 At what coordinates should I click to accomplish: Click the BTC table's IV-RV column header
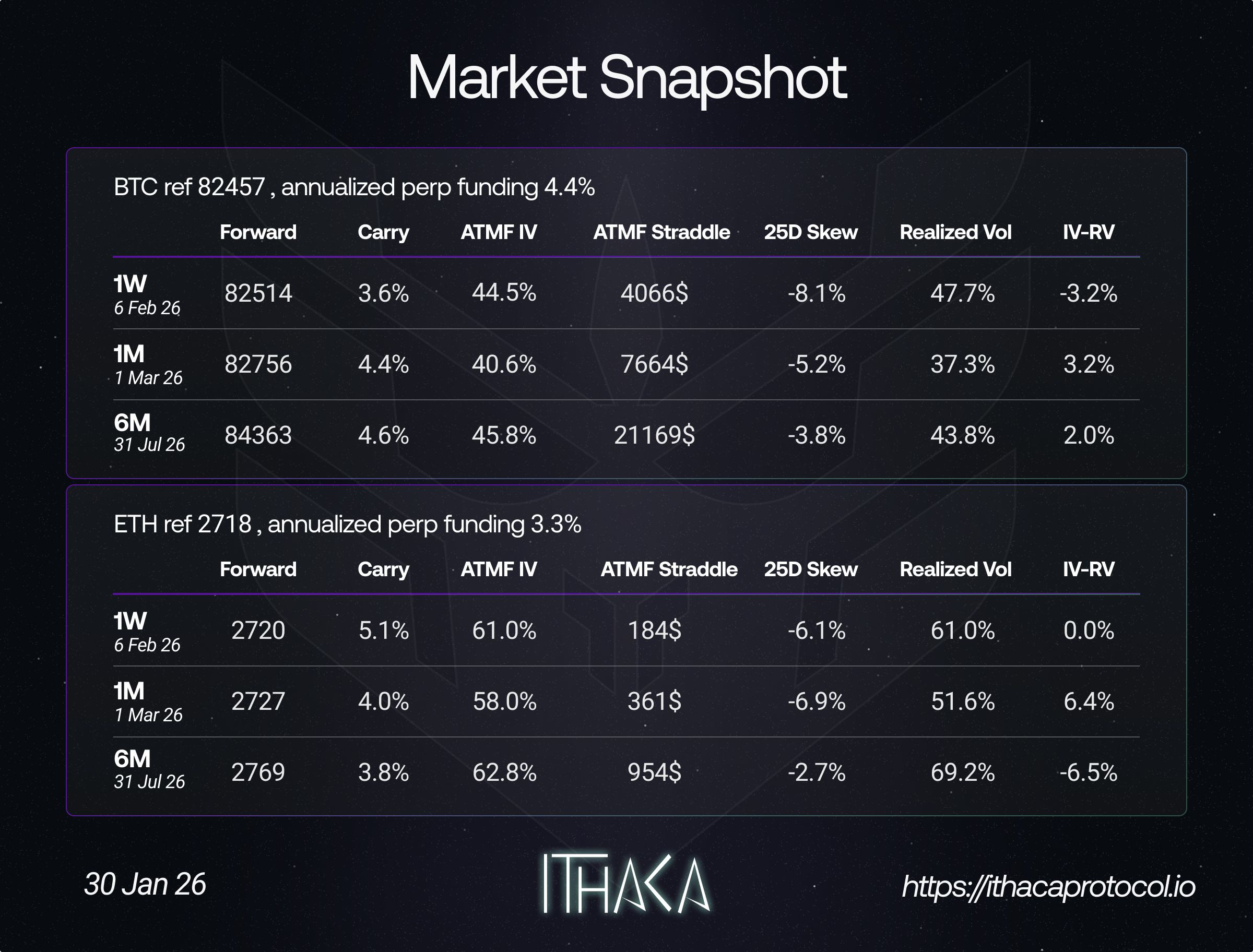click(1088, 232)
